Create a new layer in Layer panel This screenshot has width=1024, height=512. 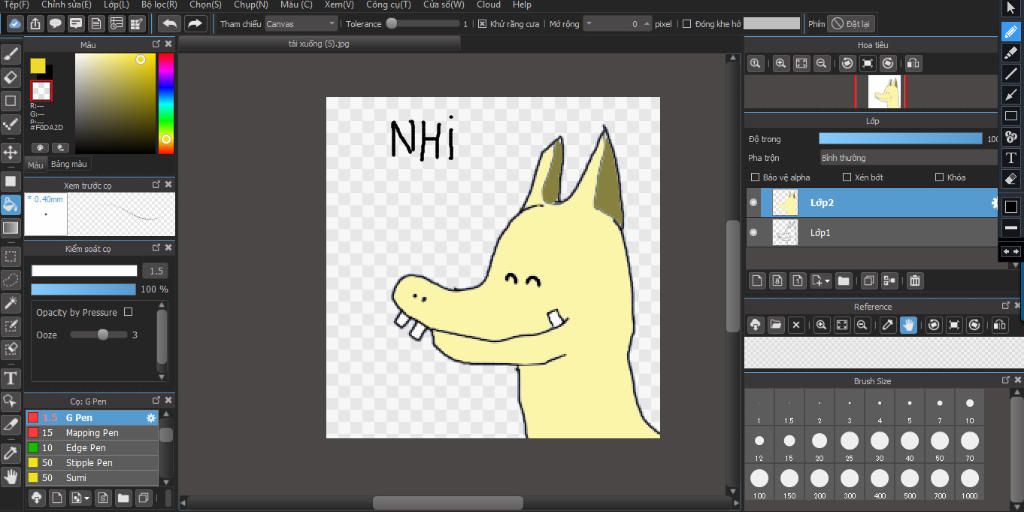point(757,281)
